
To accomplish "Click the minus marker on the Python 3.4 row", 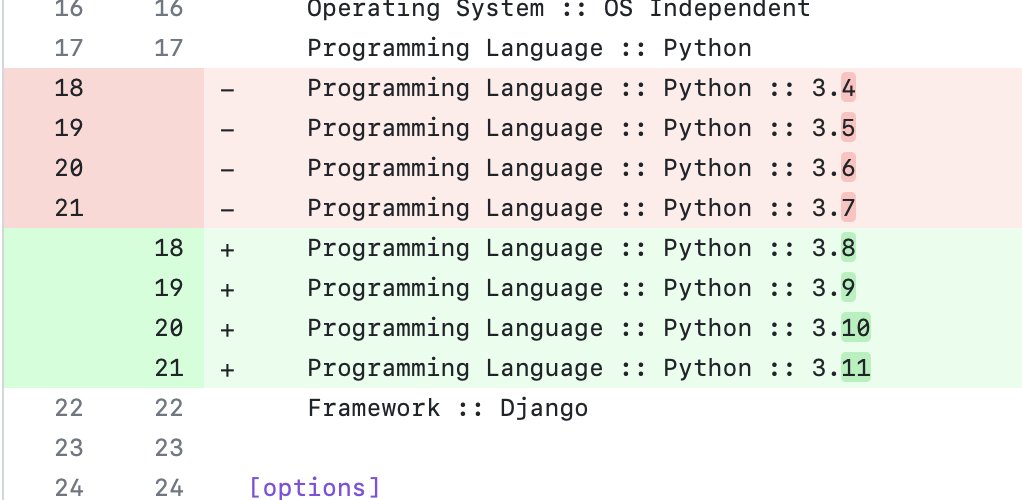I will (227, 90).
